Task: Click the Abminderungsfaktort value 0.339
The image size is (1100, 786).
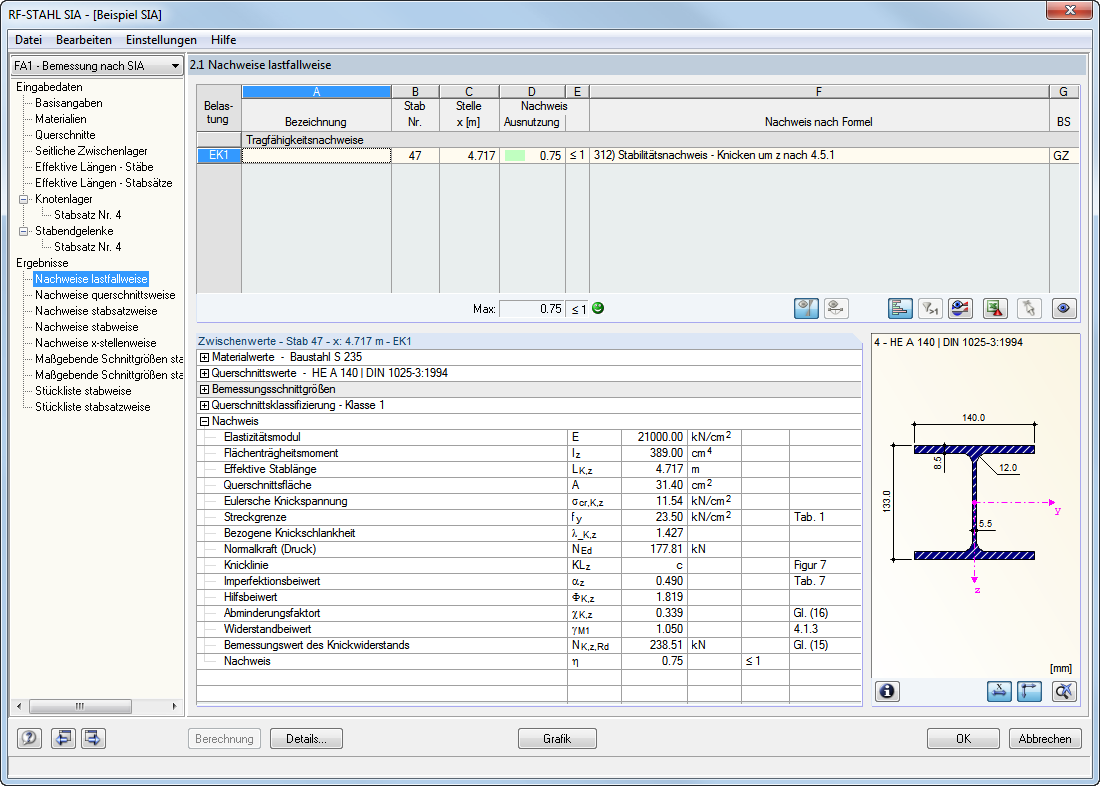Action: 655,613
